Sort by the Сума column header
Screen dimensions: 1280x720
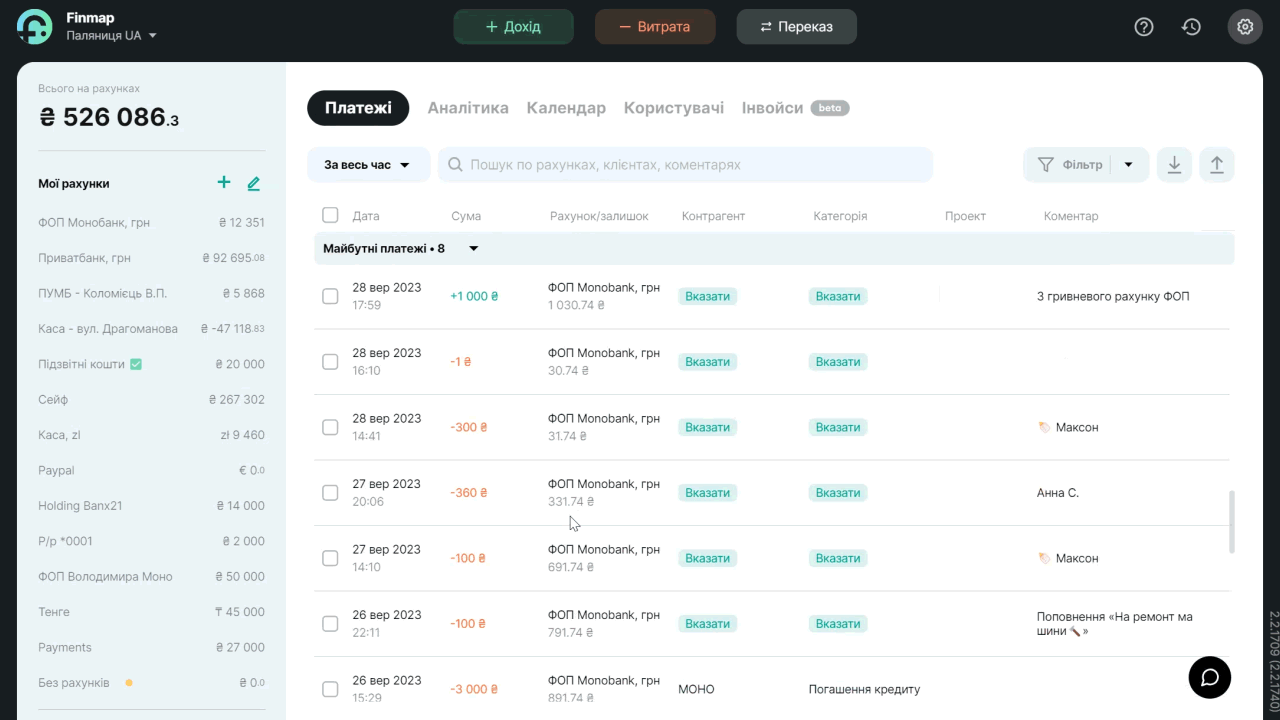(466, 216)
